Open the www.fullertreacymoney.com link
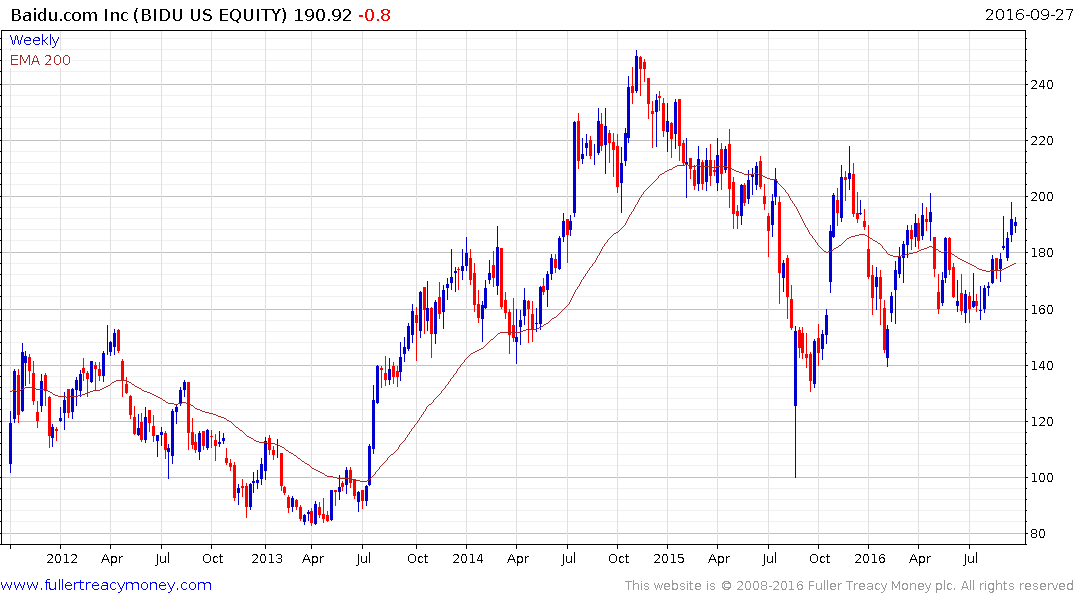 pyautogui.click(x=106, y=585)
